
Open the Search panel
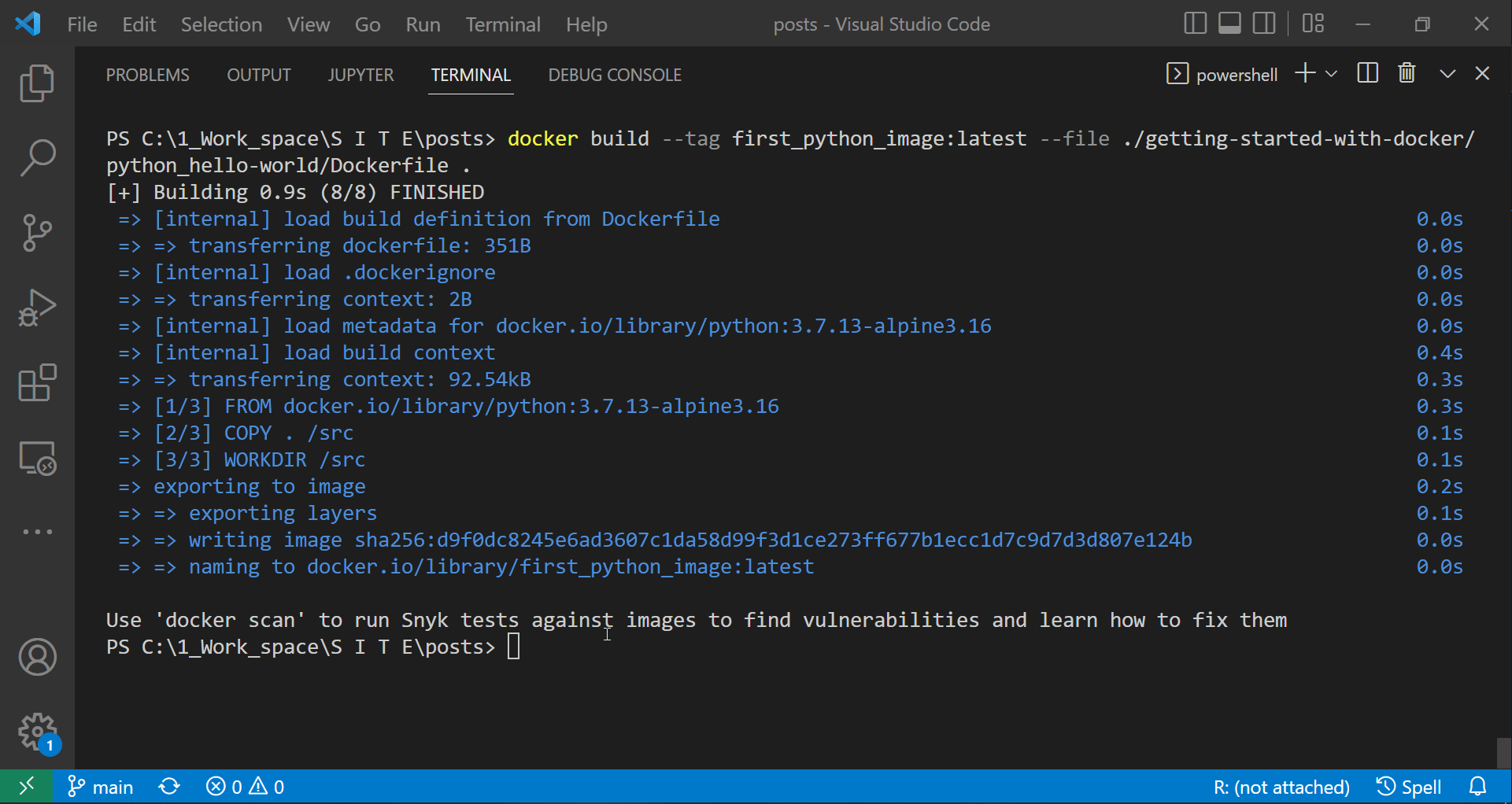[37, 157]
